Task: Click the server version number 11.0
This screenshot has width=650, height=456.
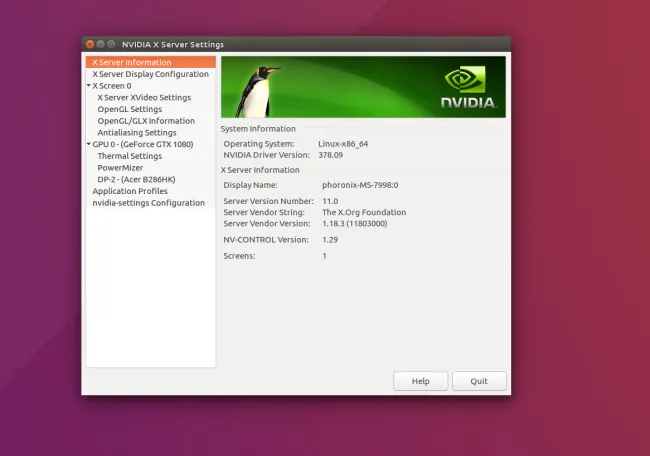Action: pyautogui.click(x=330, y=201)
